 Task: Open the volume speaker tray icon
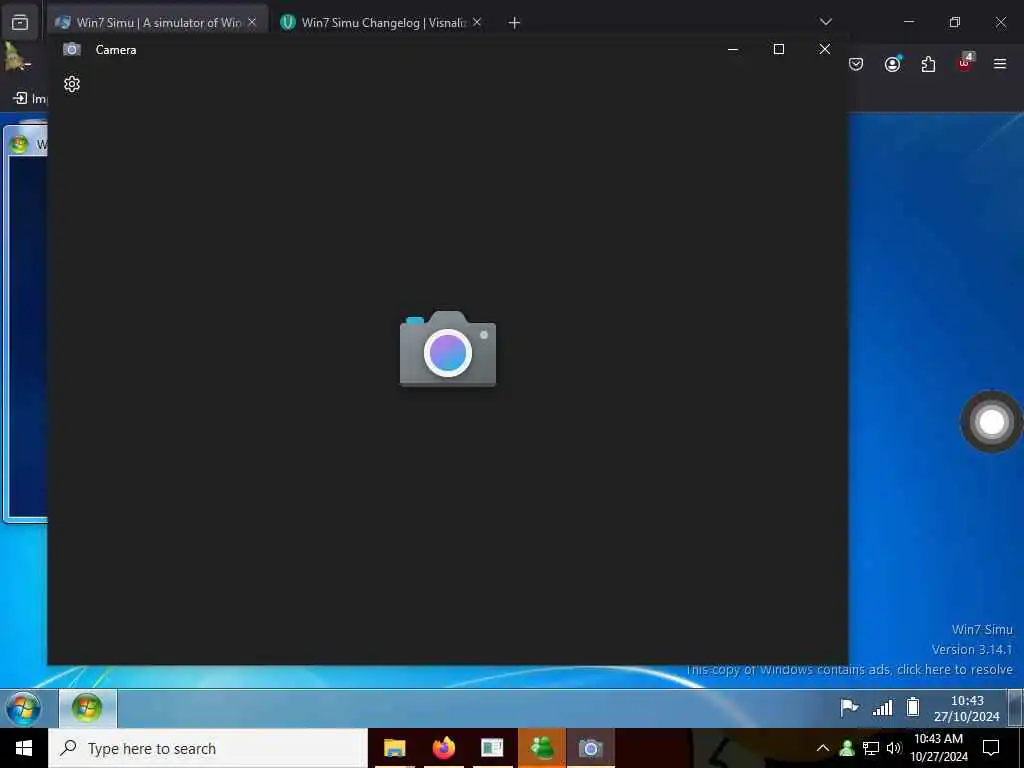click(894, 748)
